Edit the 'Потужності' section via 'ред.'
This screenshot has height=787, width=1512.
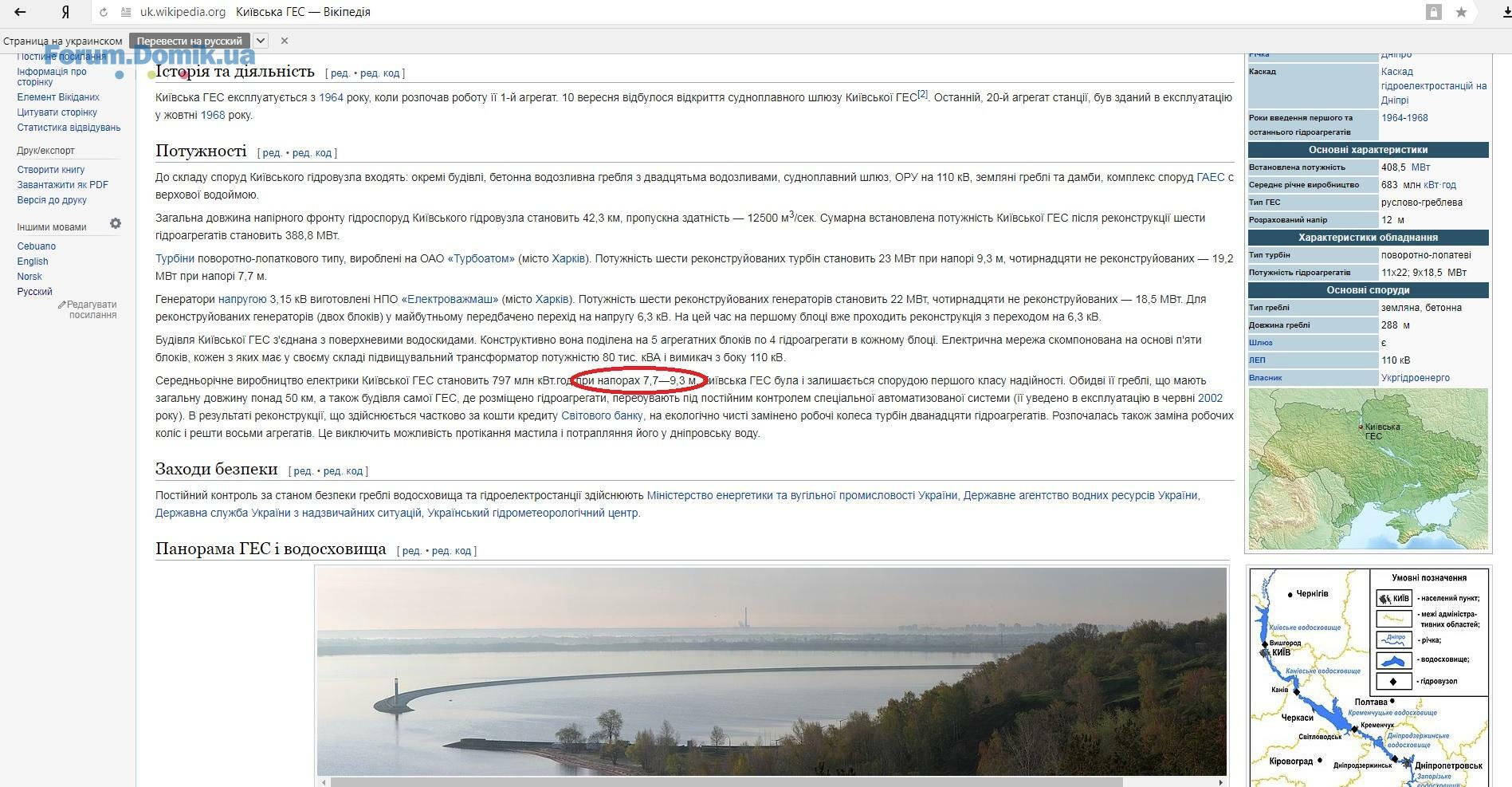pos(272,153)
